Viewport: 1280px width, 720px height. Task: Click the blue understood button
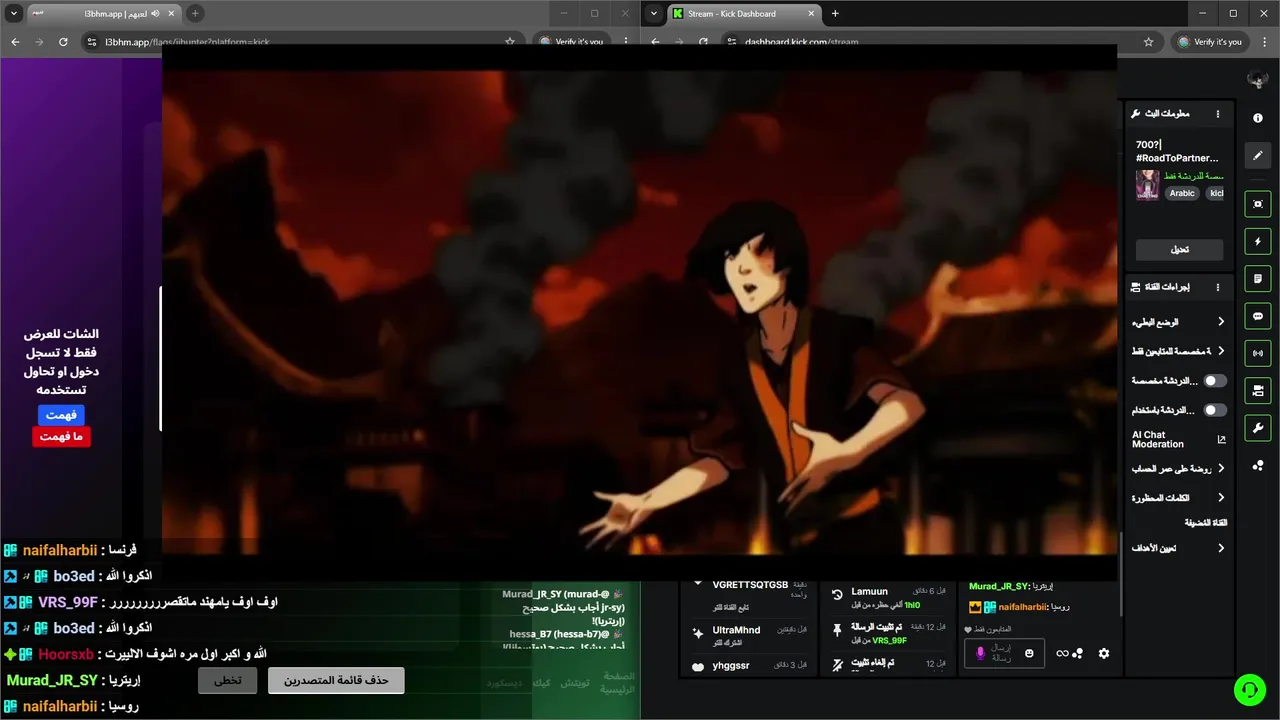[61, 414]
